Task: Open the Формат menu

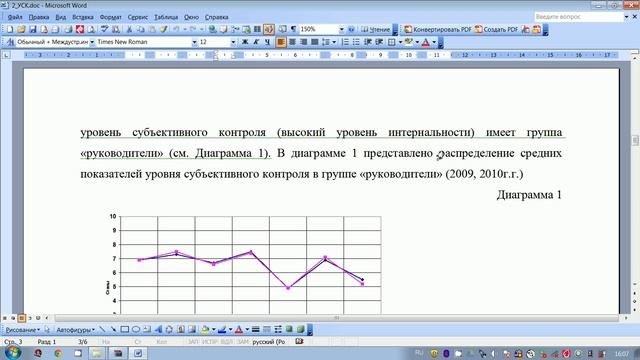Action: 111,17
